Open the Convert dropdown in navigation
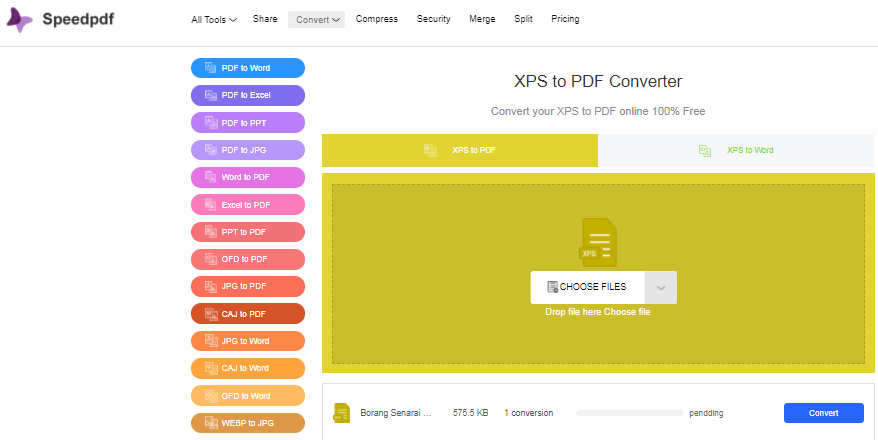Screen dimensions: 878x440 tap(317, 19)
